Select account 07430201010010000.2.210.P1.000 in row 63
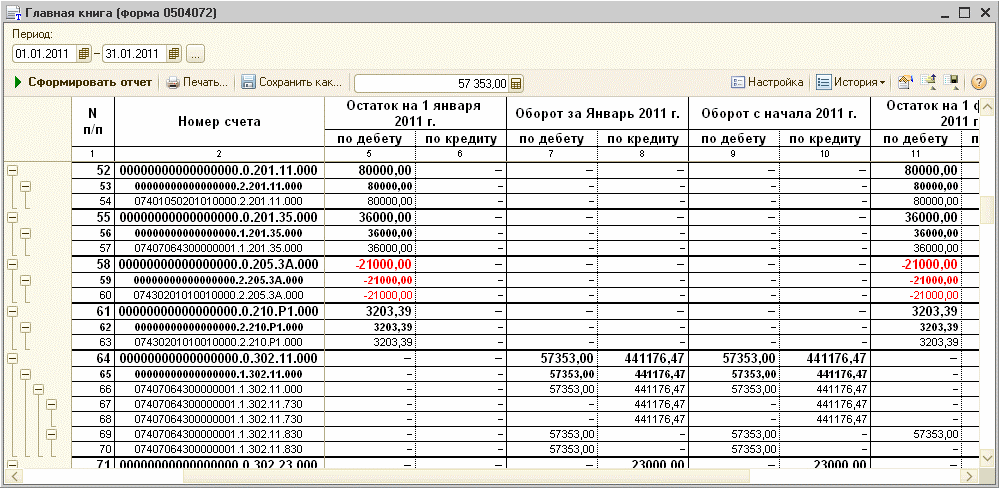The image size is (999, 488). click(x=217, y=342)
